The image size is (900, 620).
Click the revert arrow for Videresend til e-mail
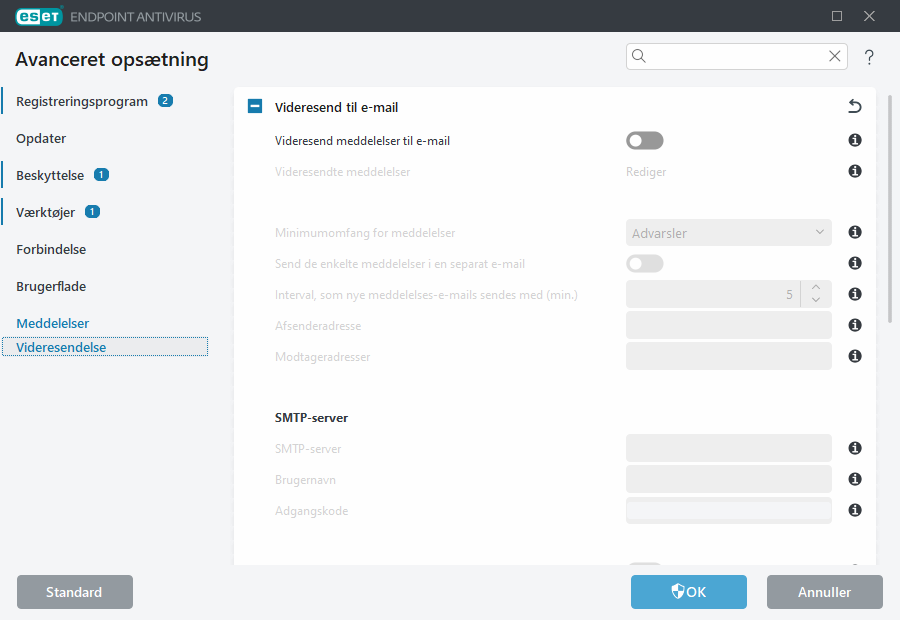click(x=855, y=106)
